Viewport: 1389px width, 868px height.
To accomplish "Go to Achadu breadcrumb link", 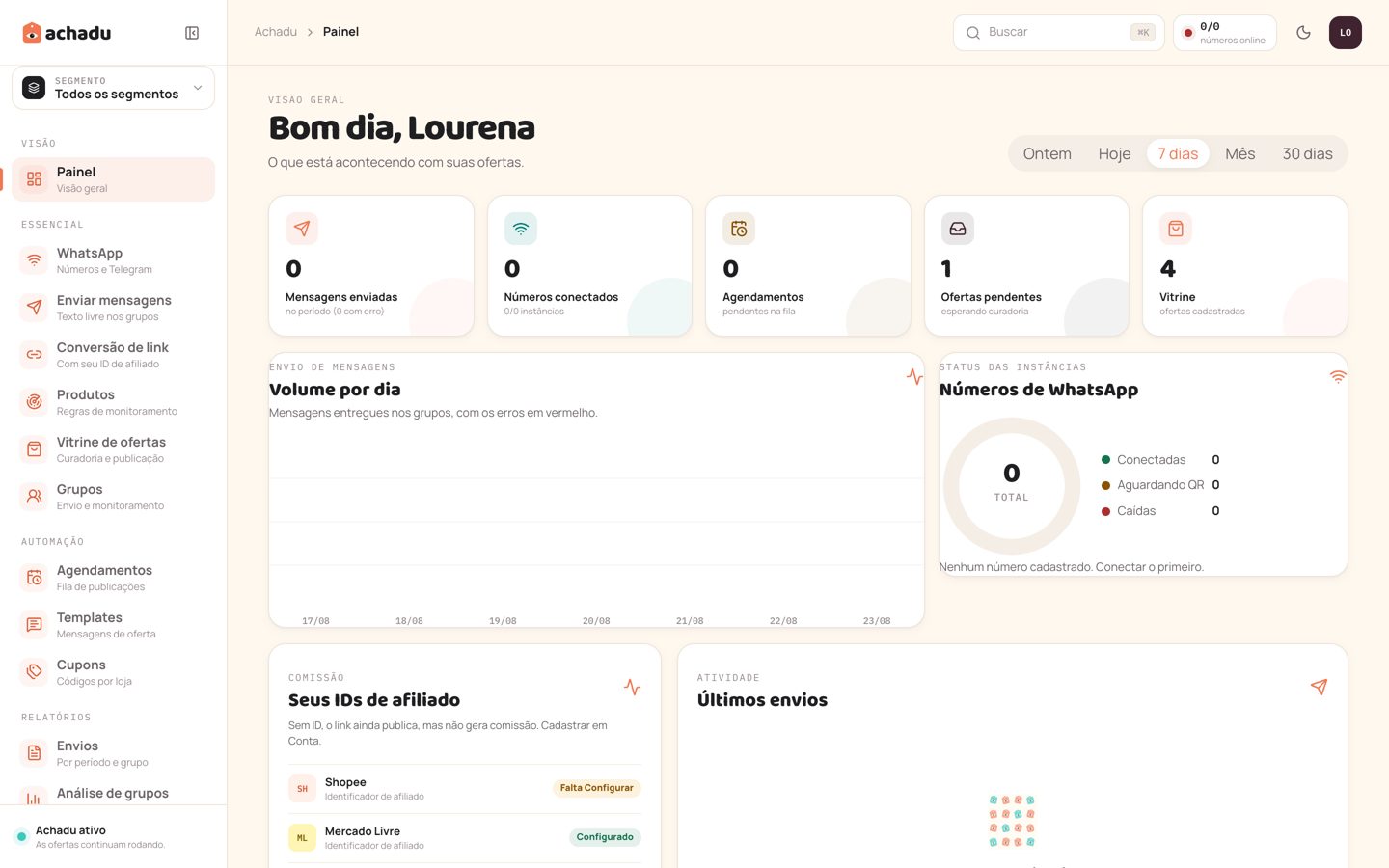I will point(276,32).
